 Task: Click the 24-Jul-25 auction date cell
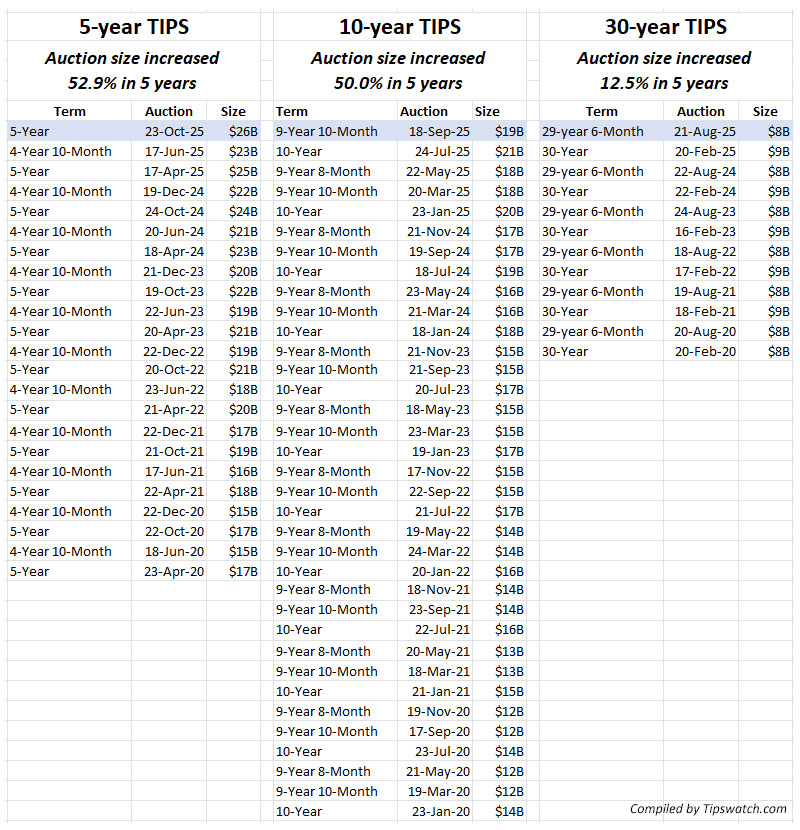click(441, 151)
